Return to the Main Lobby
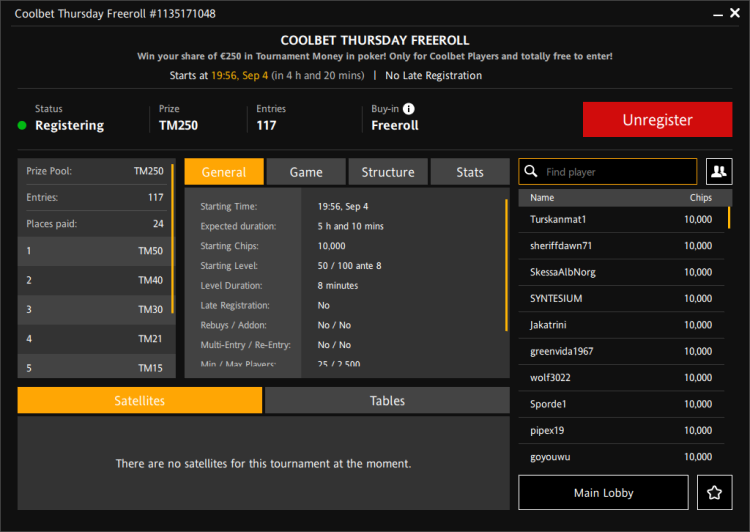The width and height of the screenshot is (750, 532). point(603,492)
